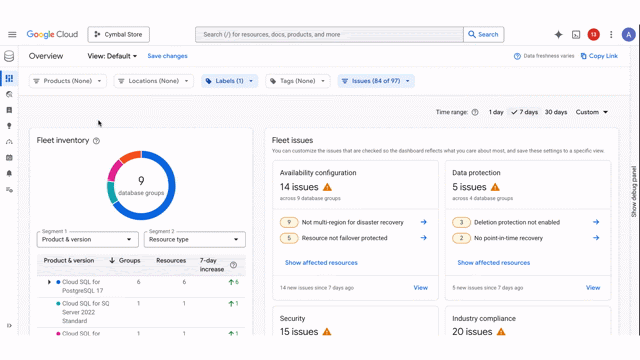Click the orange segment of donut chart
The image size is (640, 360).
(131, 157)
